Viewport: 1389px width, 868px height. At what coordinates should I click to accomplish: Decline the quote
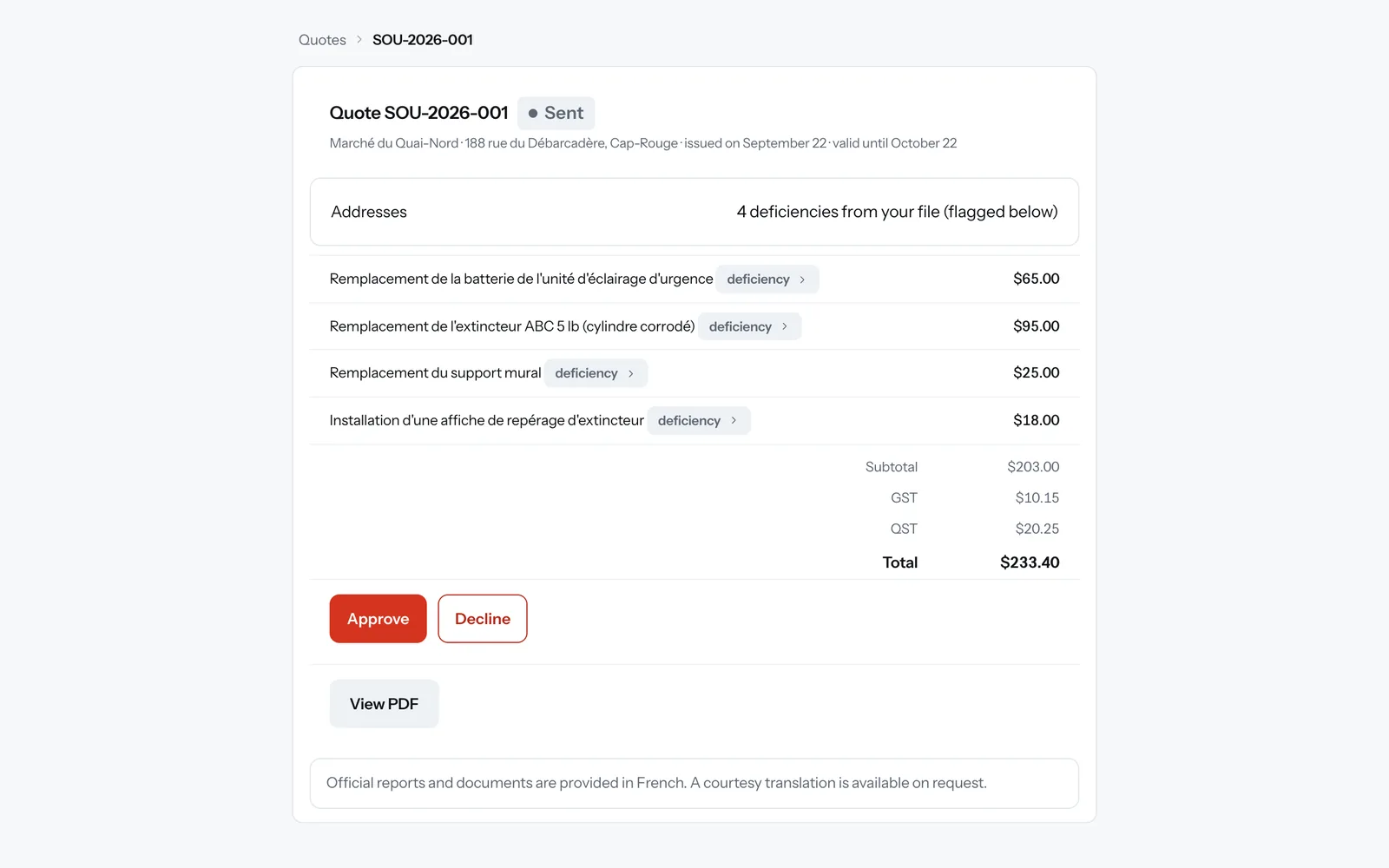[x=483, y=619]
